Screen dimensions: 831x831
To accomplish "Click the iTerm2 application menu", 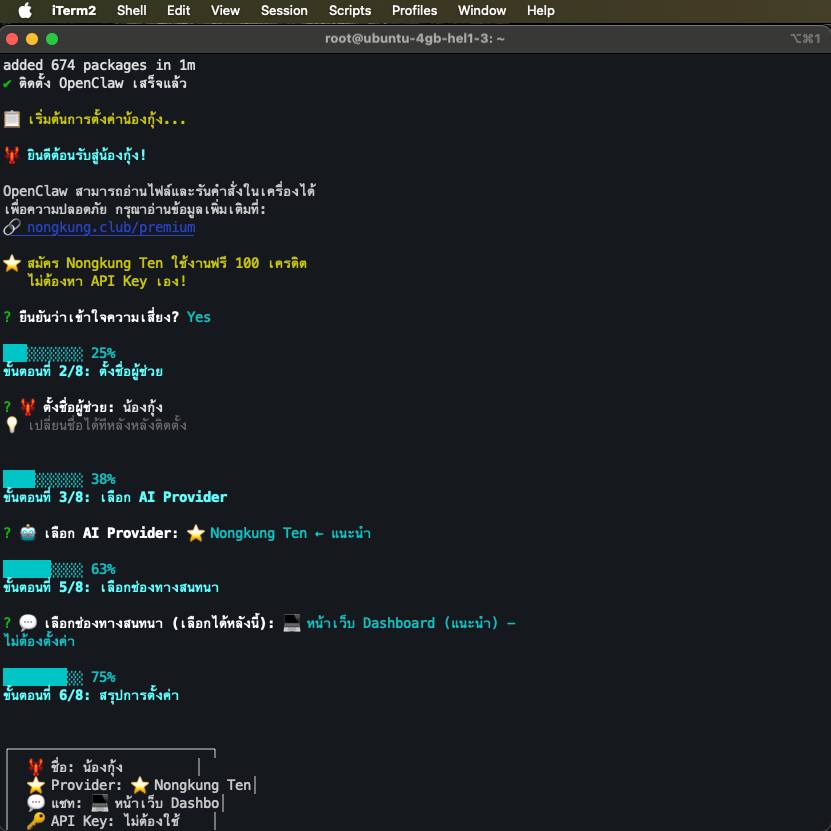I will [74, 10].
